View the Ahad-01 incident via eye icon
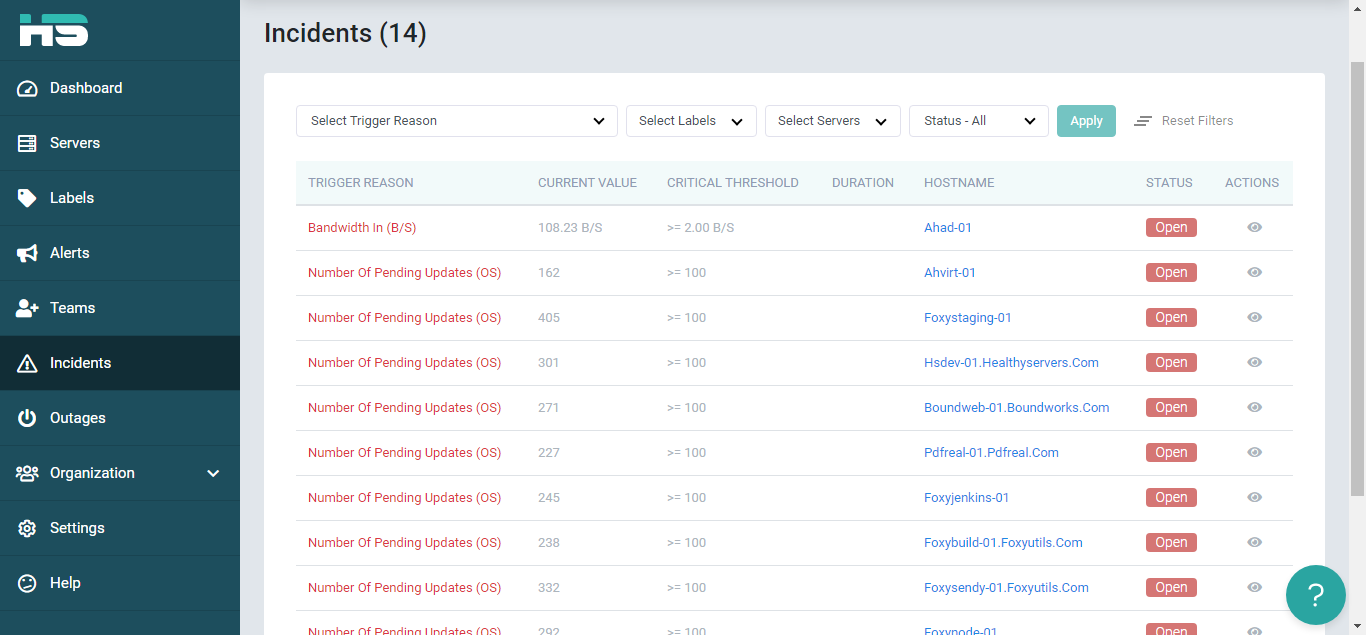Screen dimensions: 1366x635 click(x=1254, y=228)
